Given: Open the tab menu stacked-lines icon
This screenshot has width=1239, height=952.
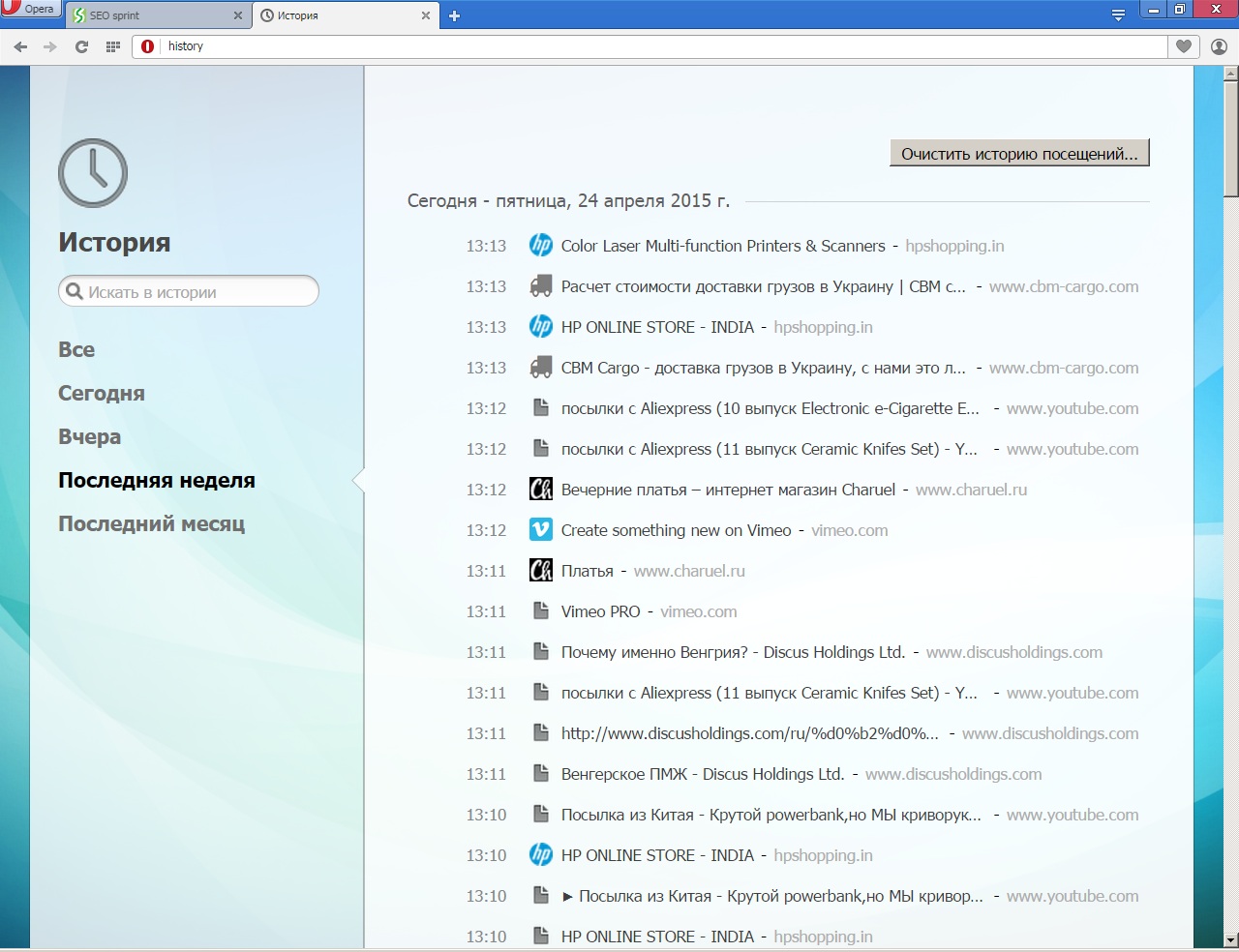Looking at the screenshot, I should (x=1118, y=15).
